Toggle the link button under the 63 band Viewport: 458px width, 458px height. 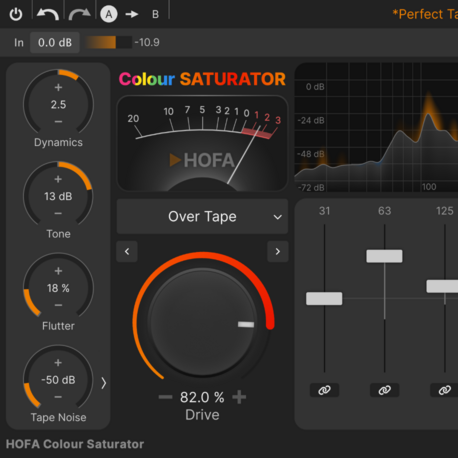coord(384,390)
